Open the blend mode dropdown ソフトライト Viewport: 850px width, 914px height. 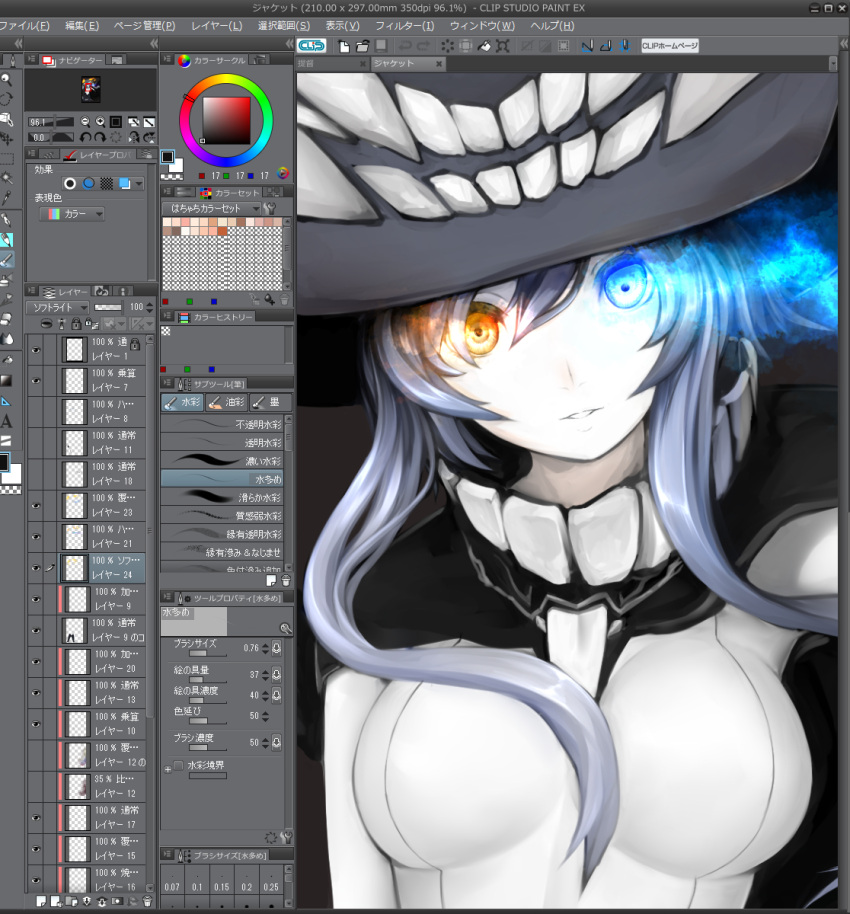(x=57, y=307)
